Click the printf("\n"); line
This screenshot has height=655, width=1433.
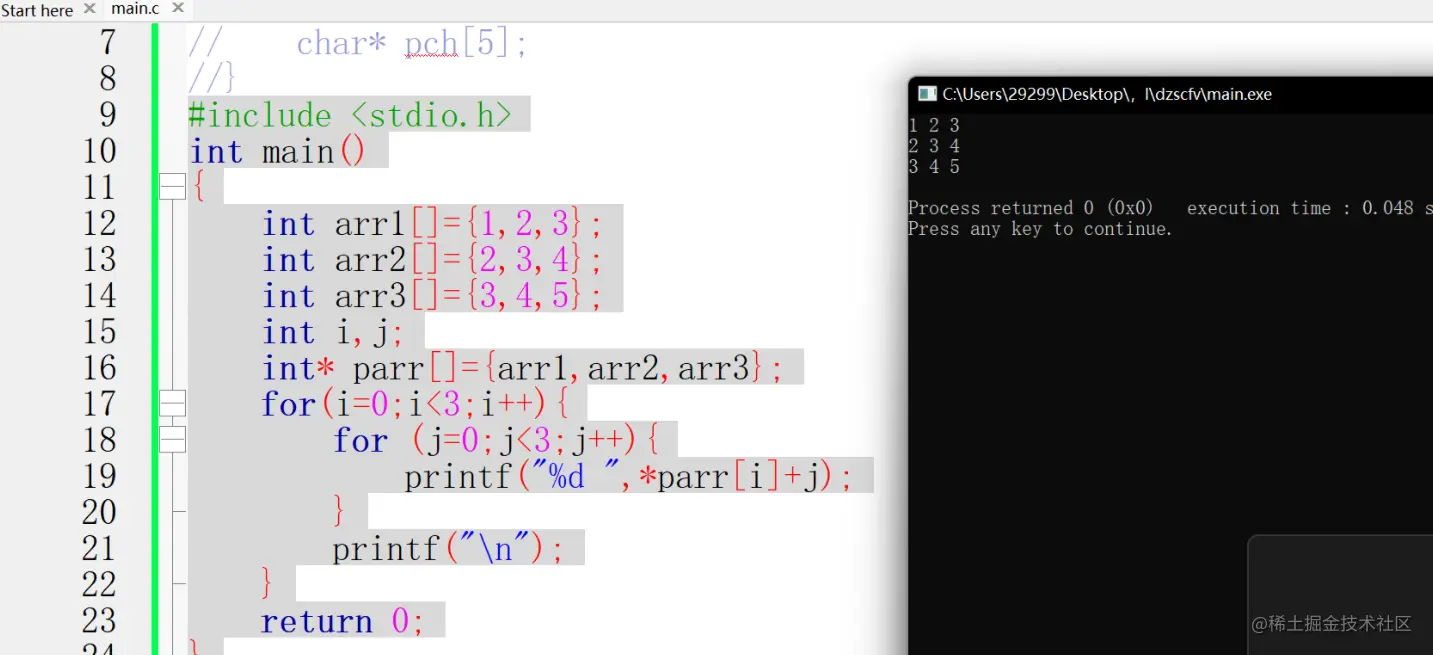[x=448, y=548]
